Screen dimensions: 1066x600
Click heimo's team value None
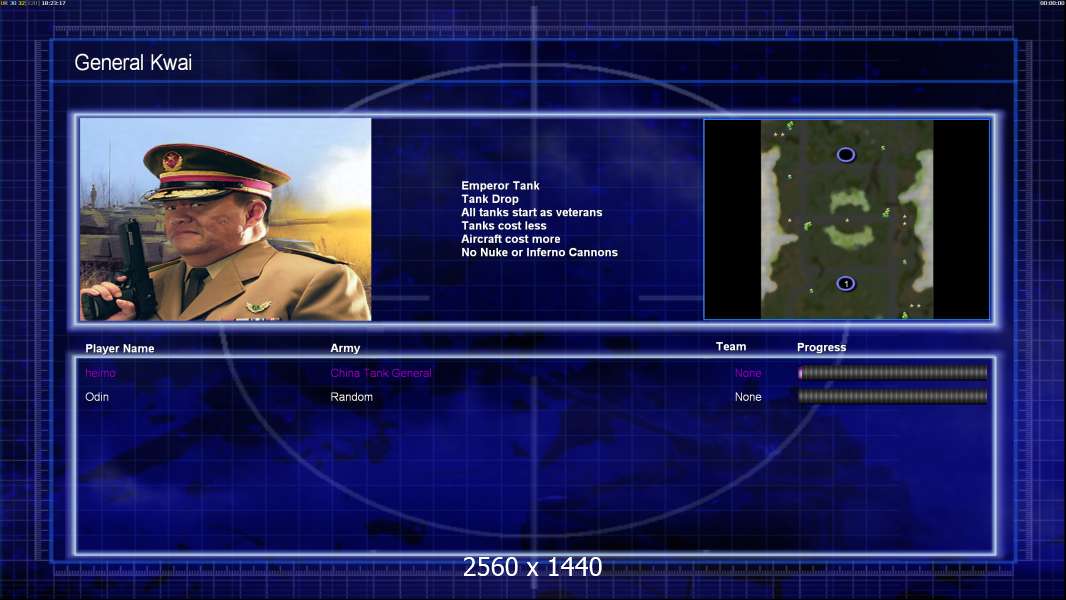[748, 373]
